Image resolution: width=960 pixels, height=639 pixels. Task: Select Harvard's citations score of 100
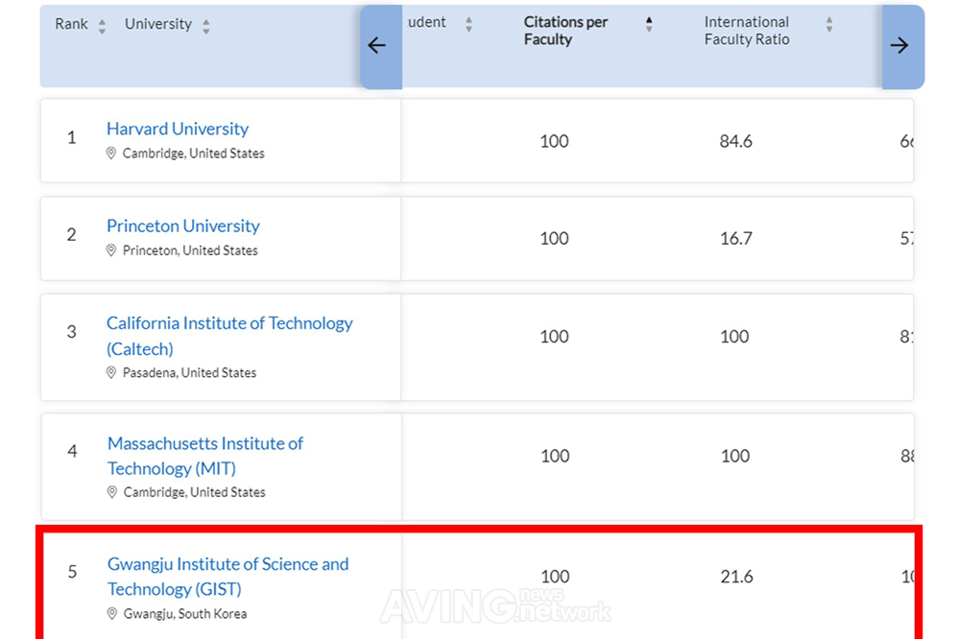[x=554, y=141]
